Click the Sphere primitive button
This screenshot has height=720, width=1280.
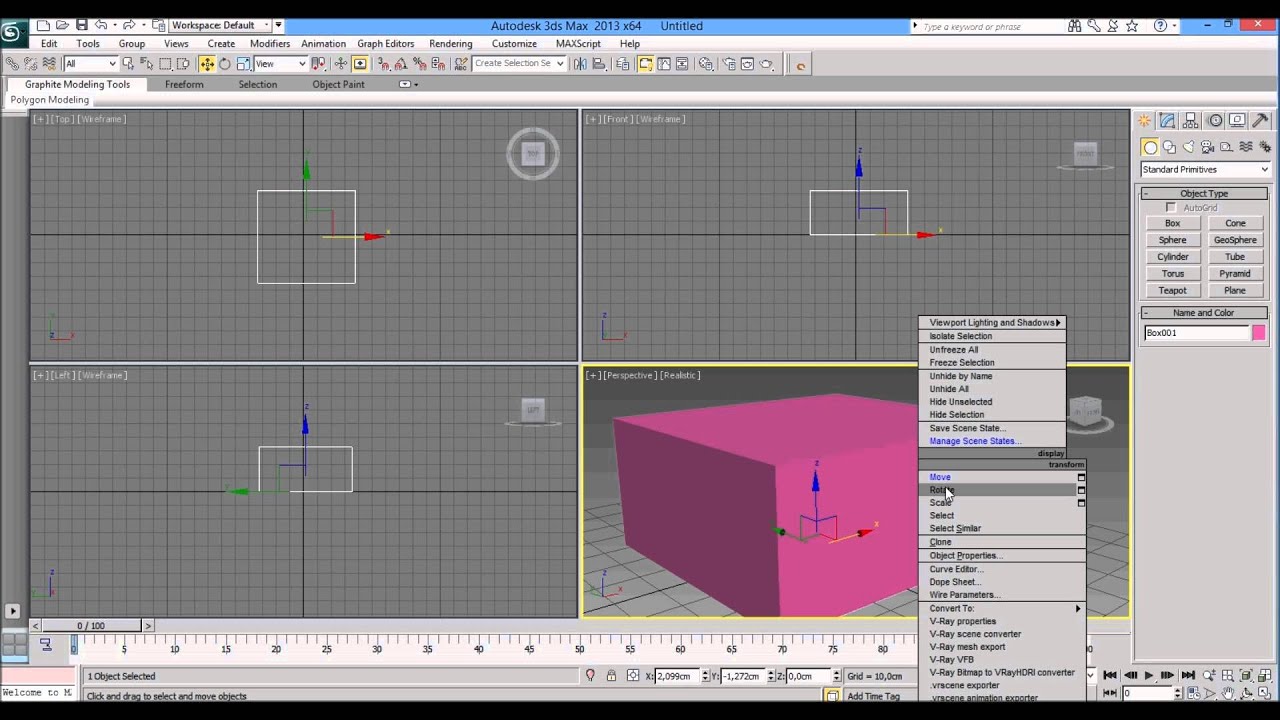[1172, 240]
